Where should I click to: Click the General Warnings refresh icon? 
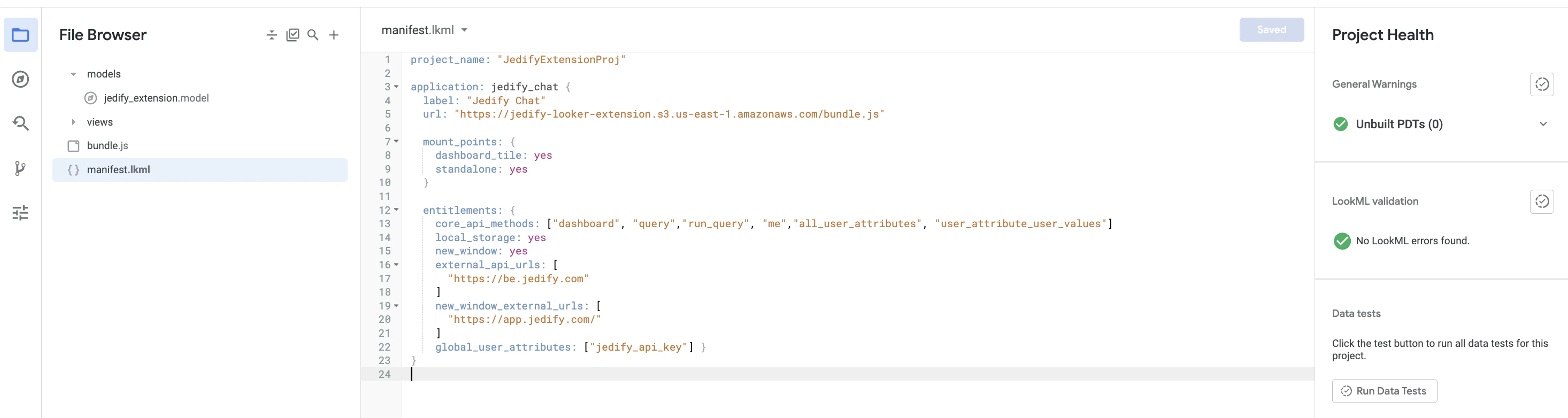click(x=1541, y=84)
